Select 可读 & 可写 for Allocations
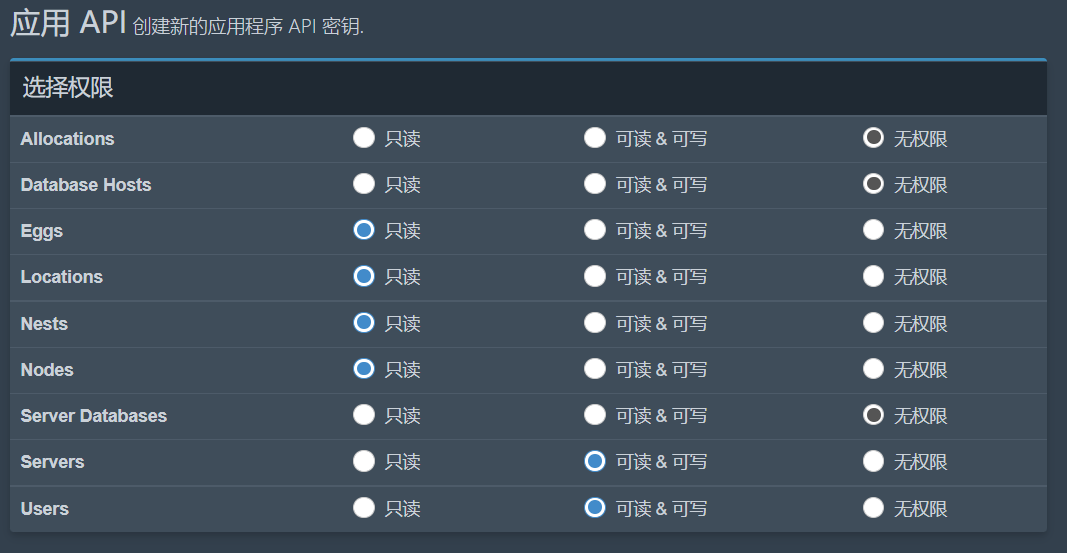The image size is (1067, 553). pyautogui.click(x=595, y=138)
